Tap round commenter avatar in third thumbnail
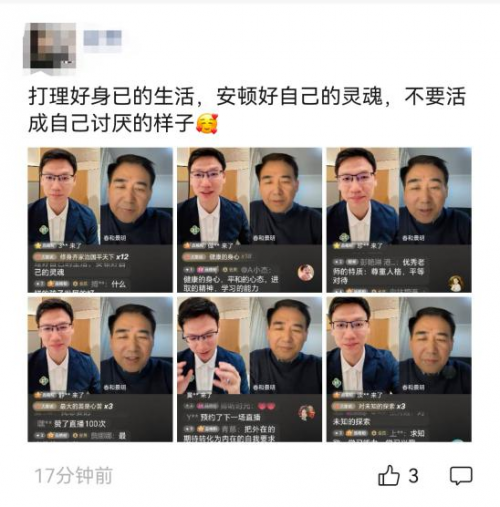Image resolution: width=500 pixels, height=507 pixels. click(456, 283)
